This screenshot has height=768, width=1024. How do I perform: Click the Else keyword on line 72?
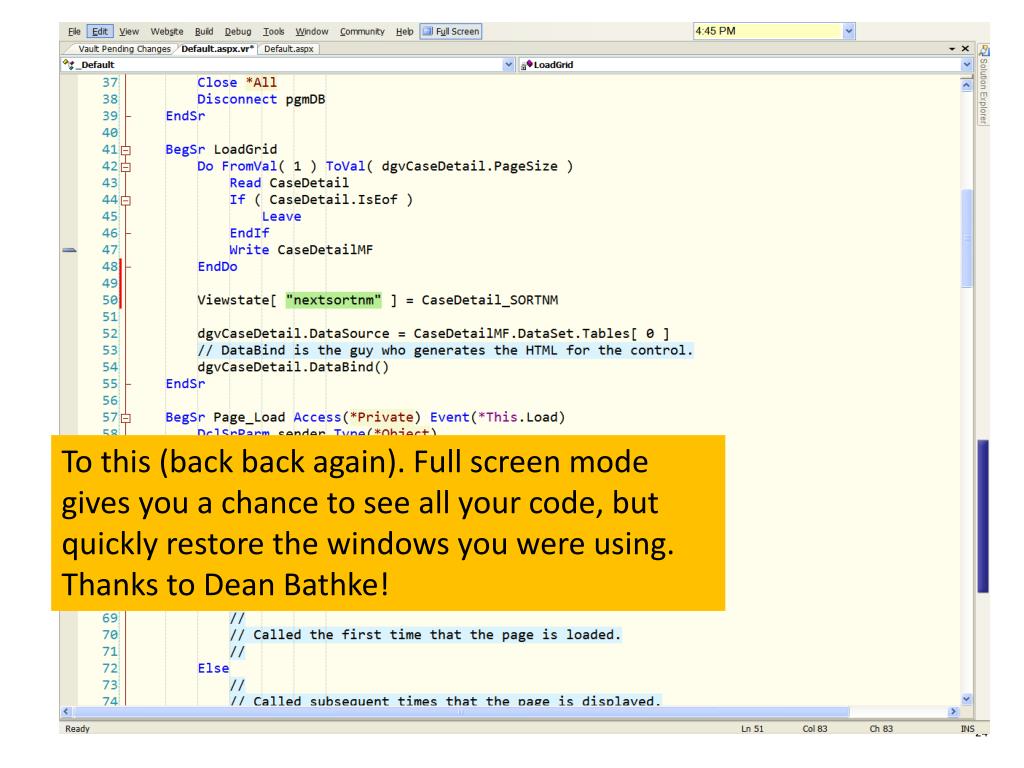point(214,669)
